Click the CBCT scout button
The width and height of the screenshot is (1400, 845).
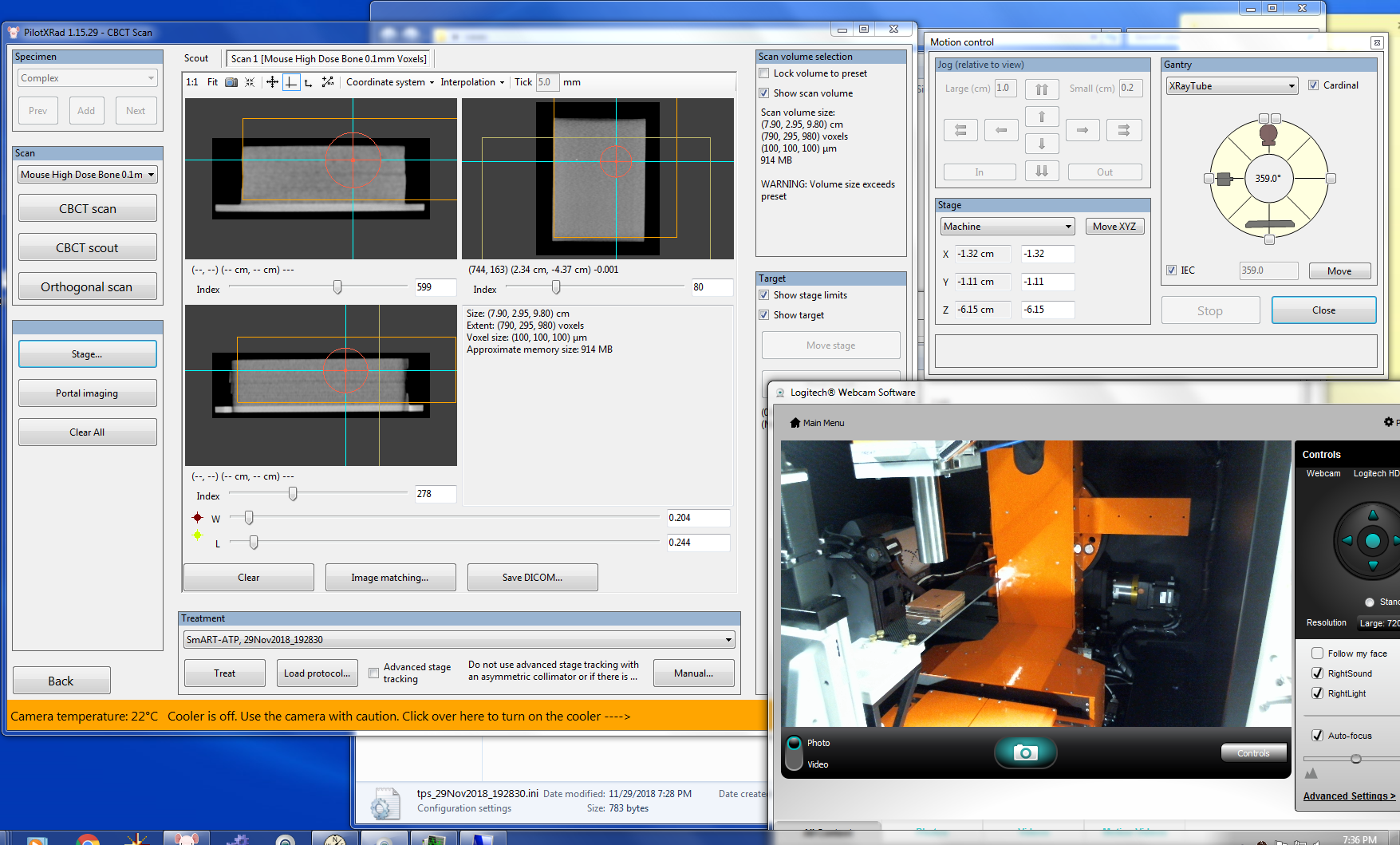tap(88, 248)
